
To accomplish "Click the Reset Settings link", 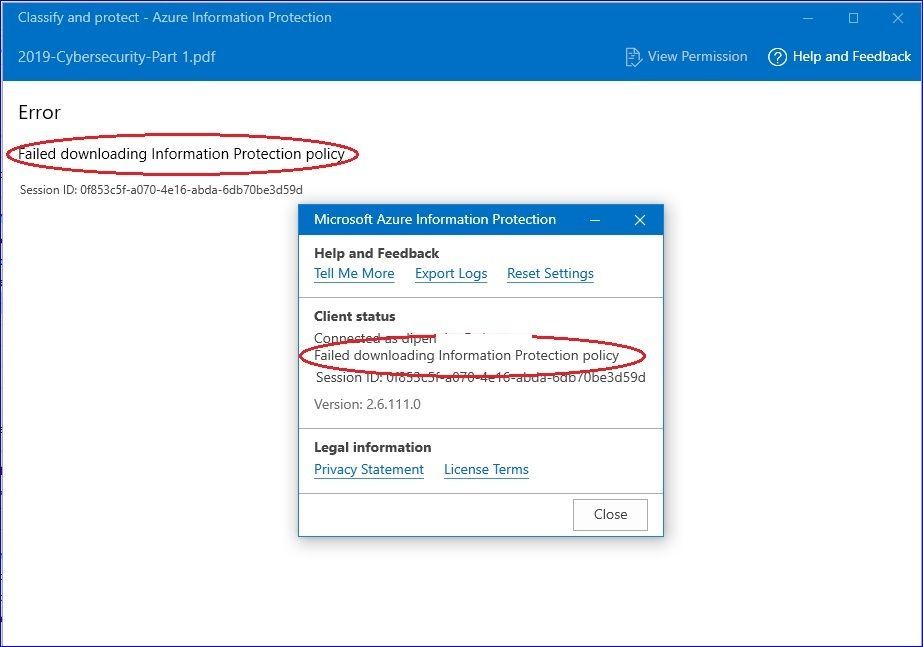I will [550, 274].
